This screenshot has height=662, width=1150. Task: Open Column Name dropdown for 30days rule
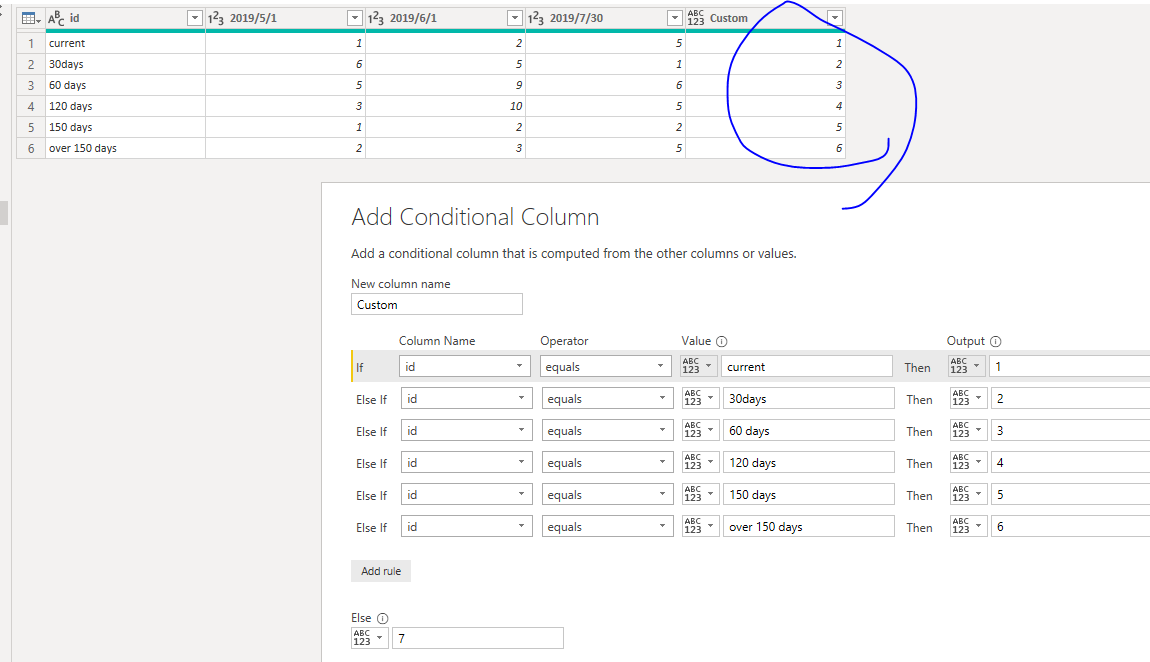coord(466,399)
